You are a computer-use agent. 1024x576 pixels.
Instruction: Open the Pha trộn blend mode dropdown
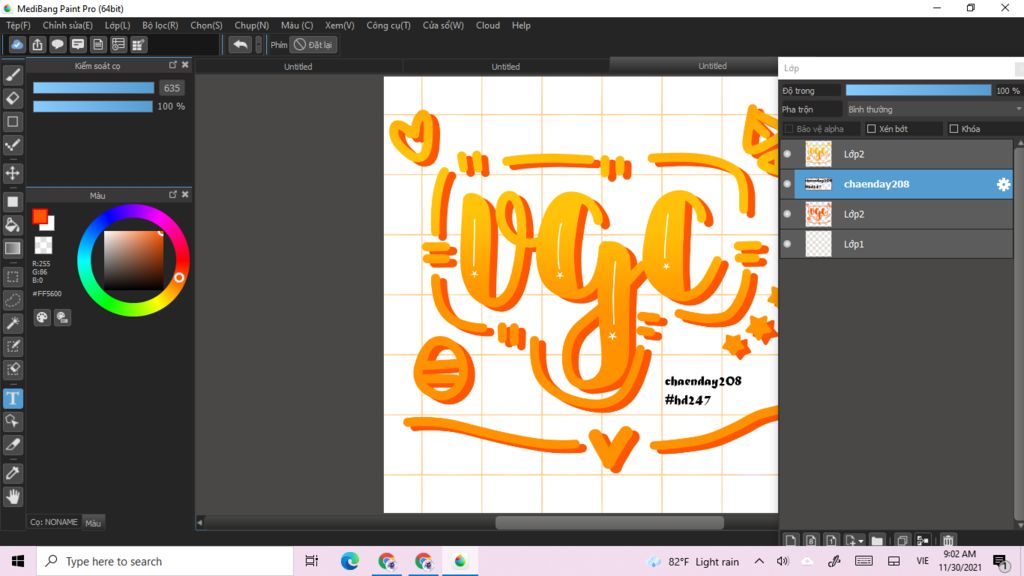pyautogui.click(x=933, y=109)
